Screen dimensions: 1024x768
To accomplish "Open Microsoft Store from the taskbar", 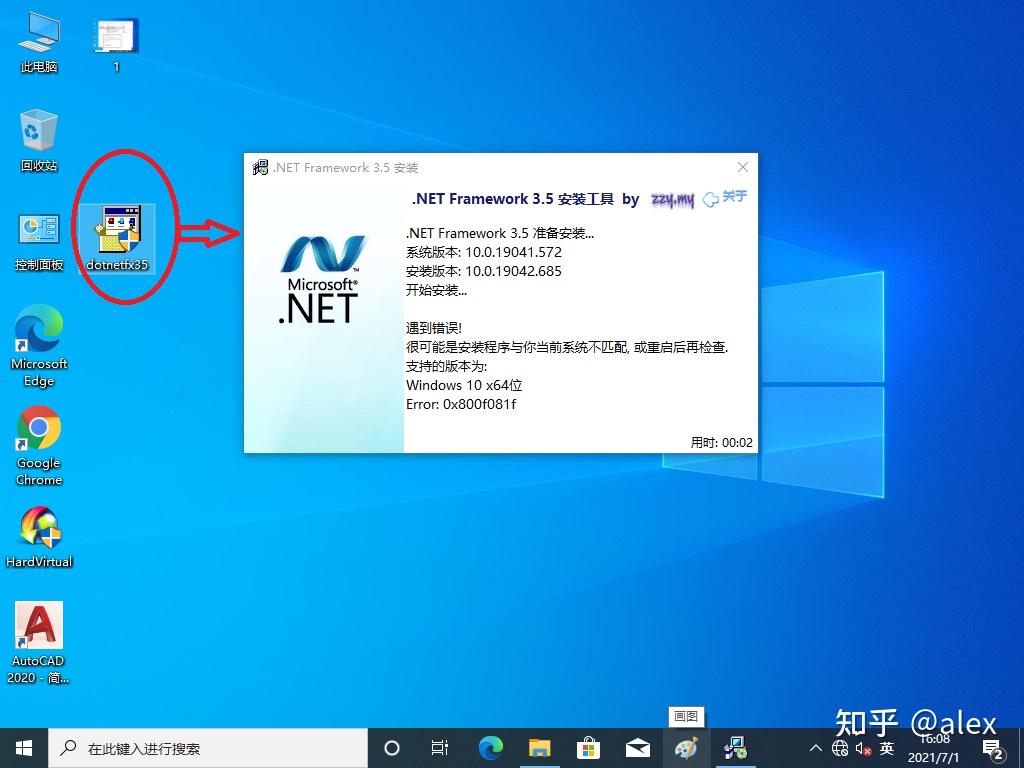I will click(588, 748).
